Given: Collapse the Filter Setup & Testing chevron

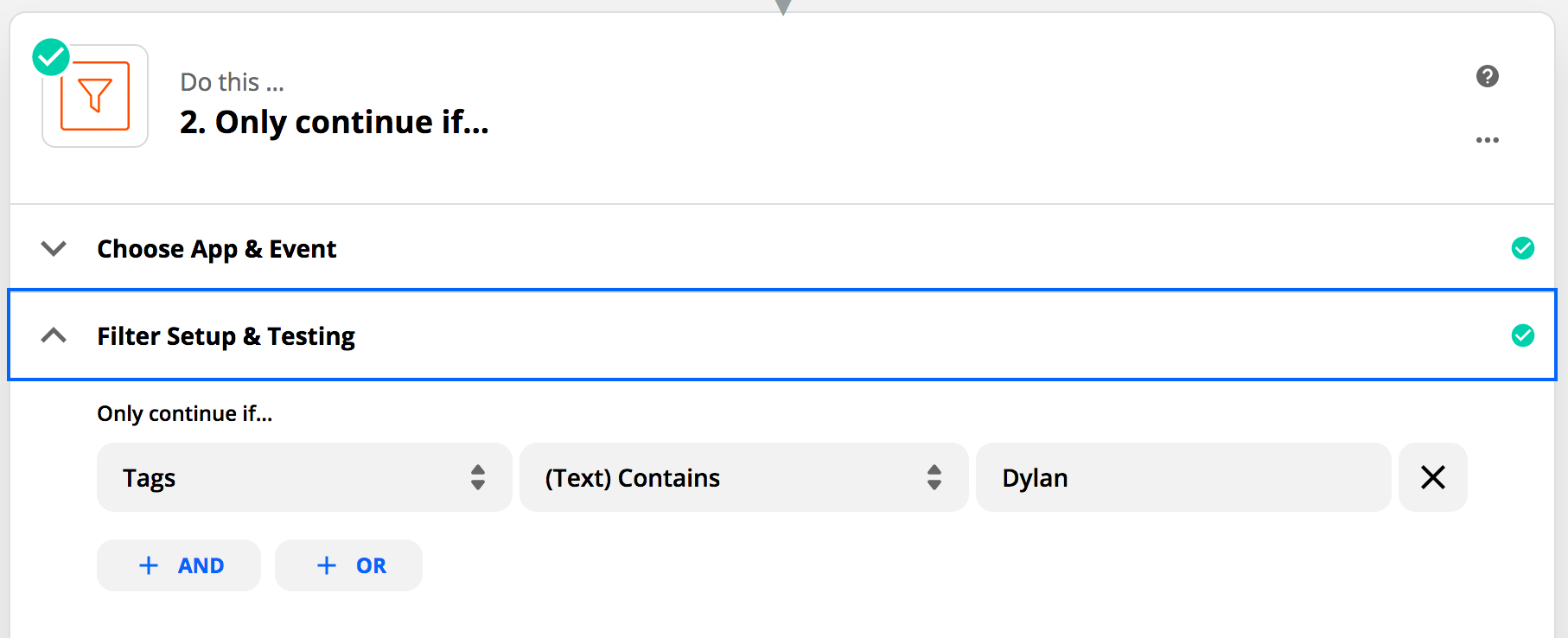Looking at the screenshot, I should pyautogui.click(x=54, y=335).
